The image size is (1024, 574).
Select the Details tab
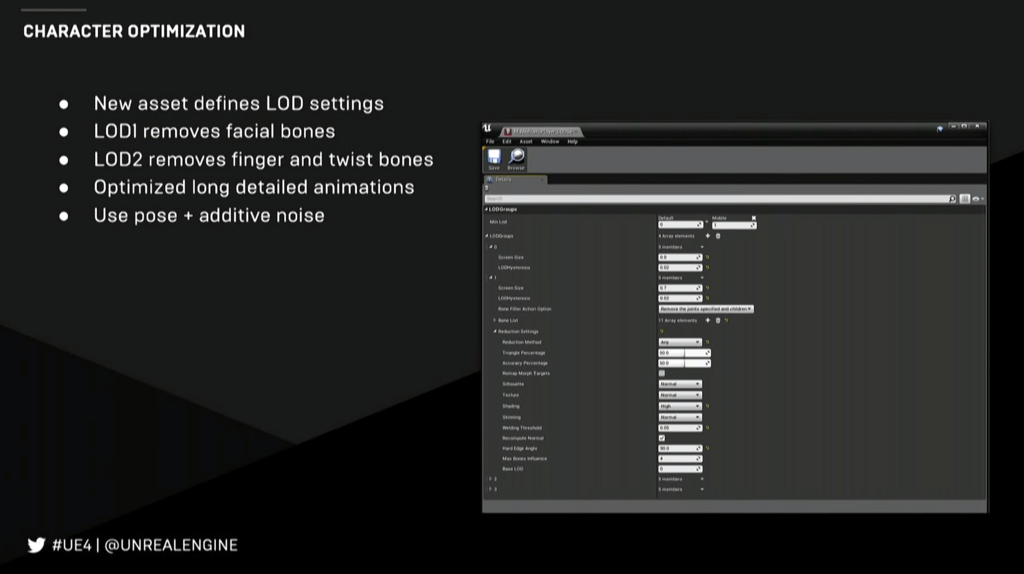coord(515,179)
